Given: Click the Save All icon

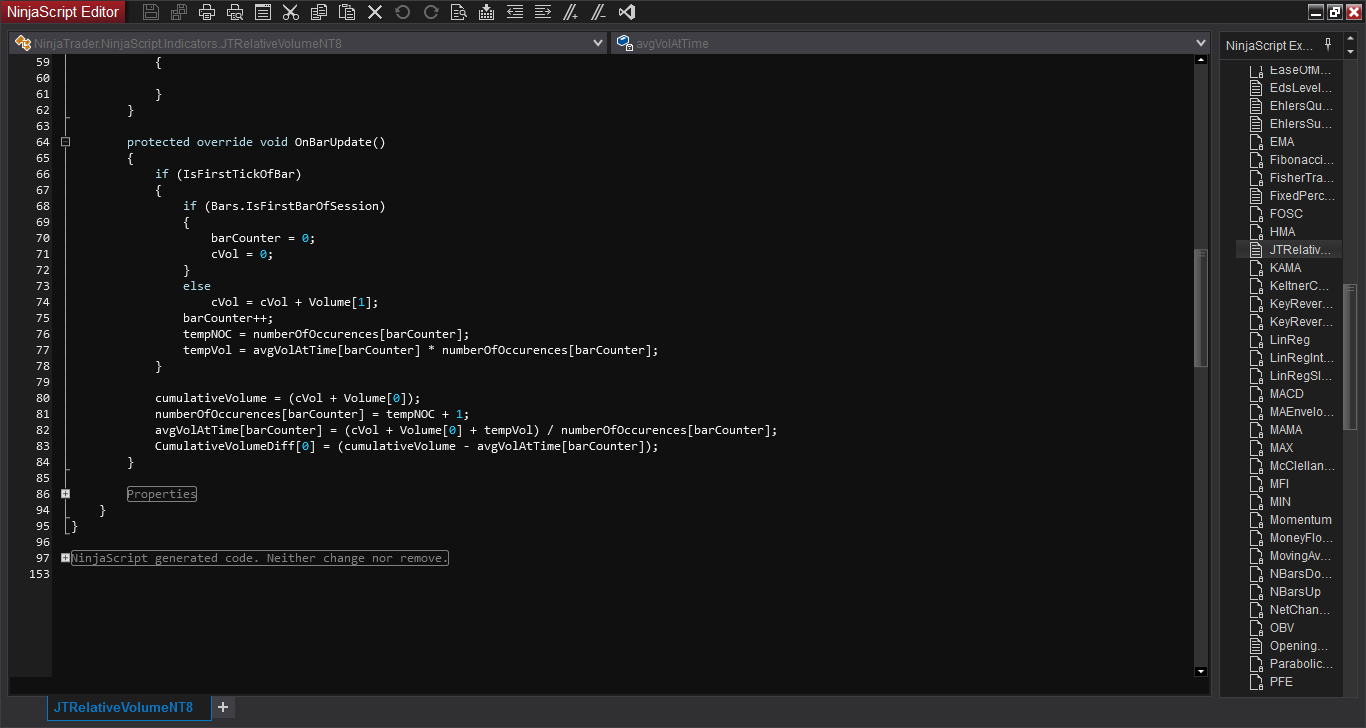Looking at the screenshot, I should [x=179, y=12].
